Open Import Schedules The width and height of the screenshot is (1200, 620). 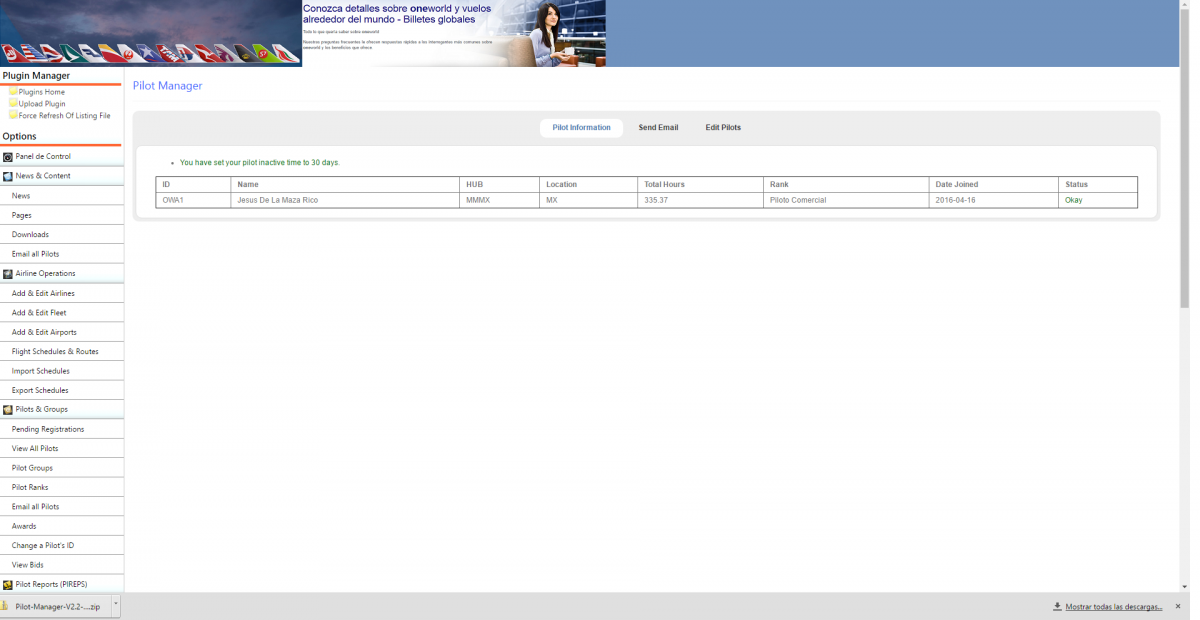coord(62,371)
